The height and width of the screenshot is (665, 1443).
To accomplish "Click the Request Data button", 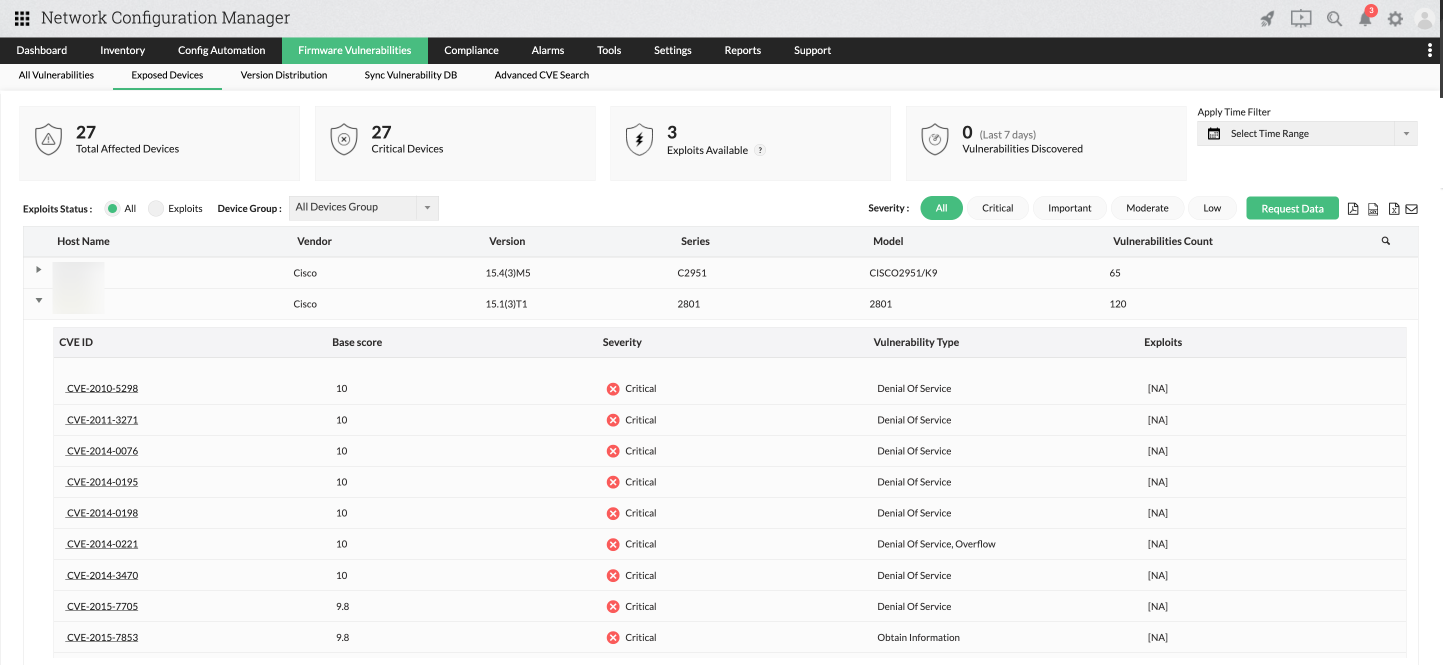I will click(1292, 208).
